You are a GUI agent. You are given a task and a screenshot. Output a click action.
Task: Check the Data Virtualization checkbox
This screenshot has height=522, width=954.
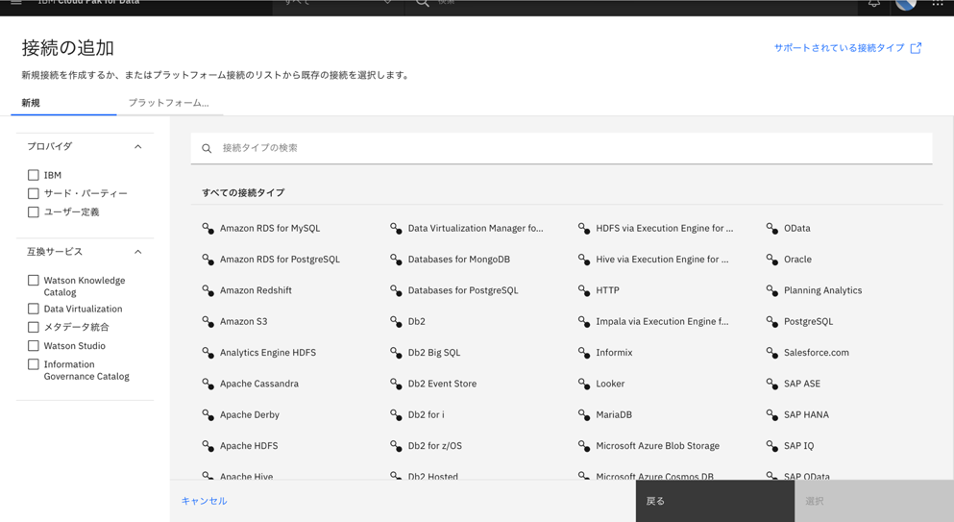(33, 309)
